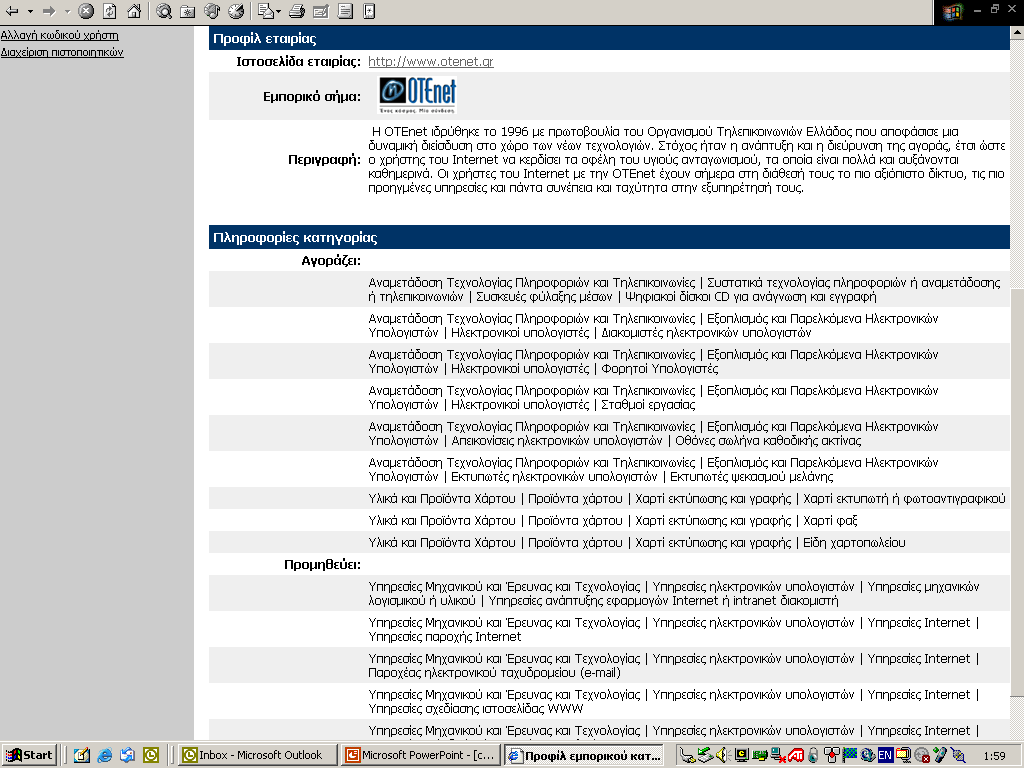Select the row ending with Είδη χαρτοπωλείου

(x=609, y=543)
